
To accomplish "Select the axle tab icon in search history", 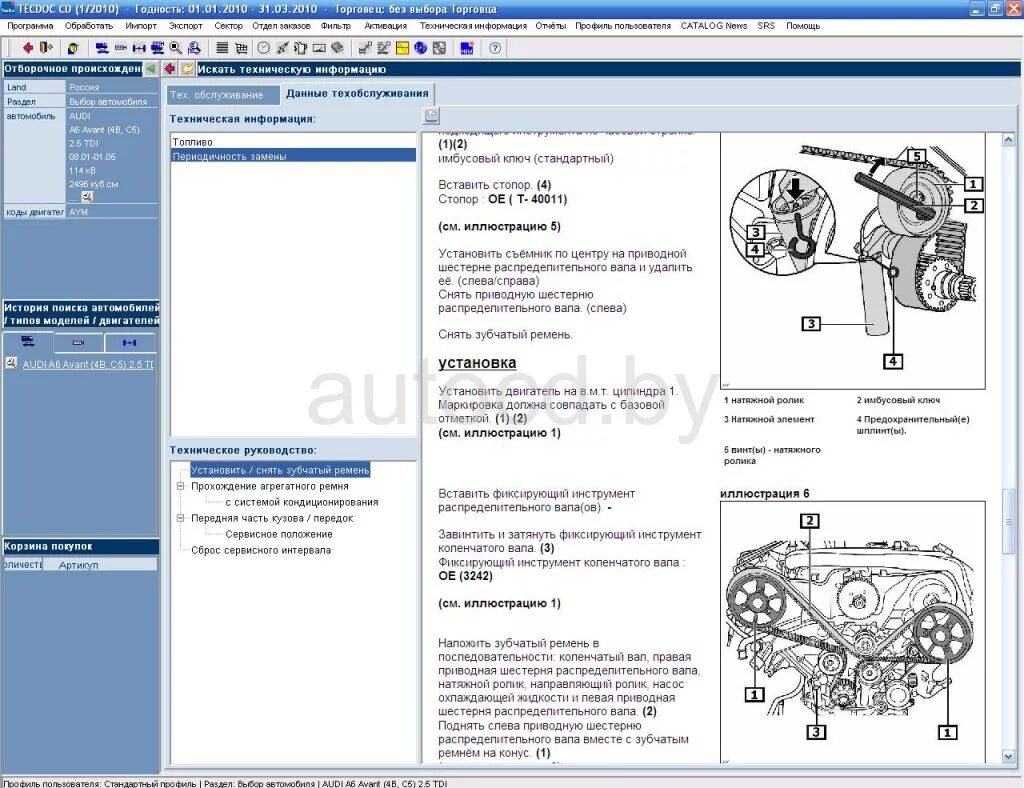I will pyautogui.click(x=129, y=342).
